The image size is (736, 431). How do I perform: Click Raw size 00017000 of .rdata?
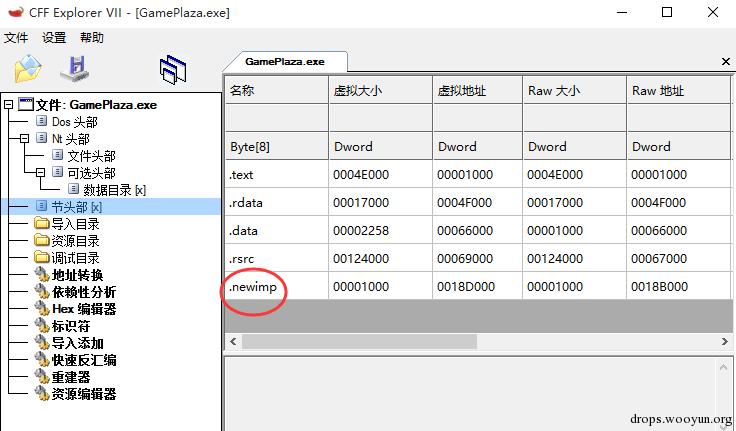555,203
